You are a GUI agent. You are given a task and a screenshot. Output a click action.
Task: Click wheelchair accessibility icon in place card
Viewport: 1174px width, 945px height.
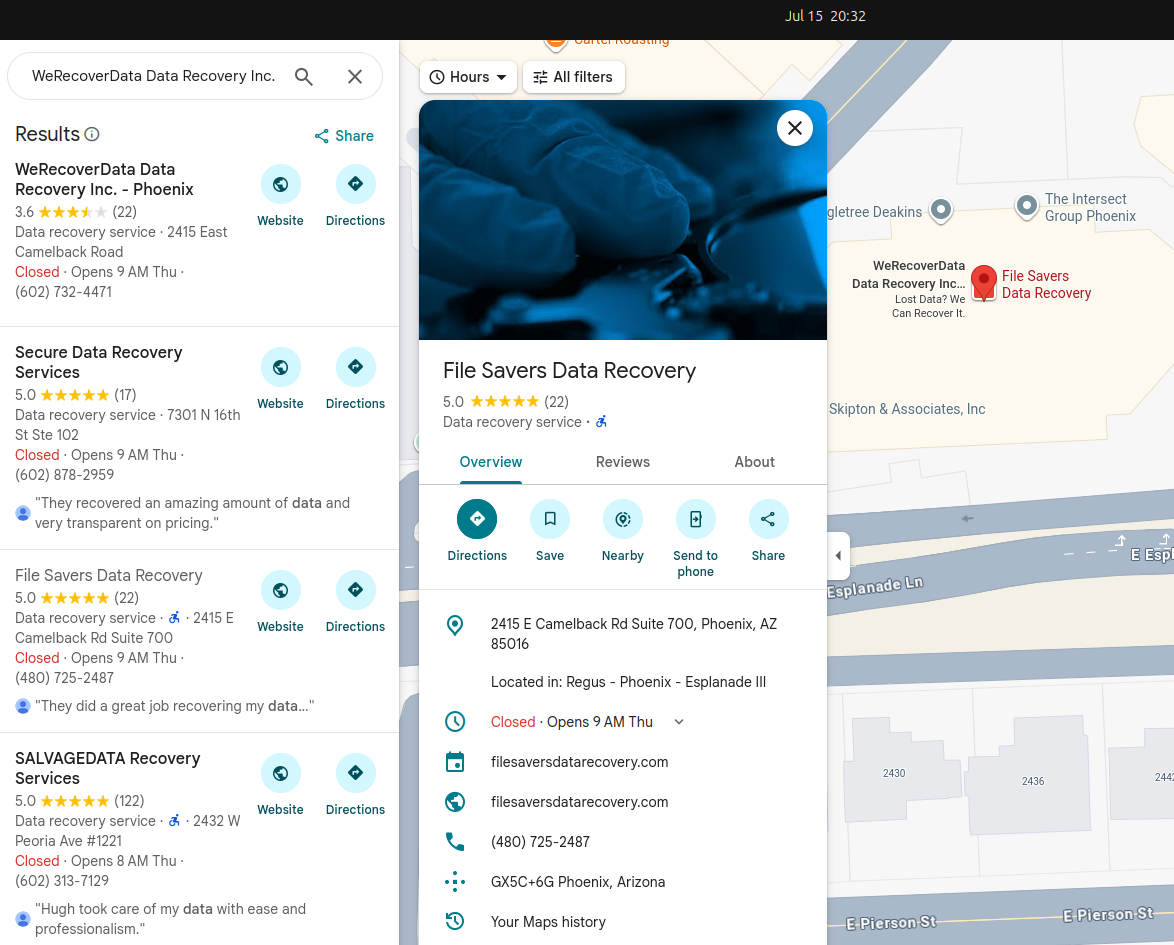click(x=601, y=422)
